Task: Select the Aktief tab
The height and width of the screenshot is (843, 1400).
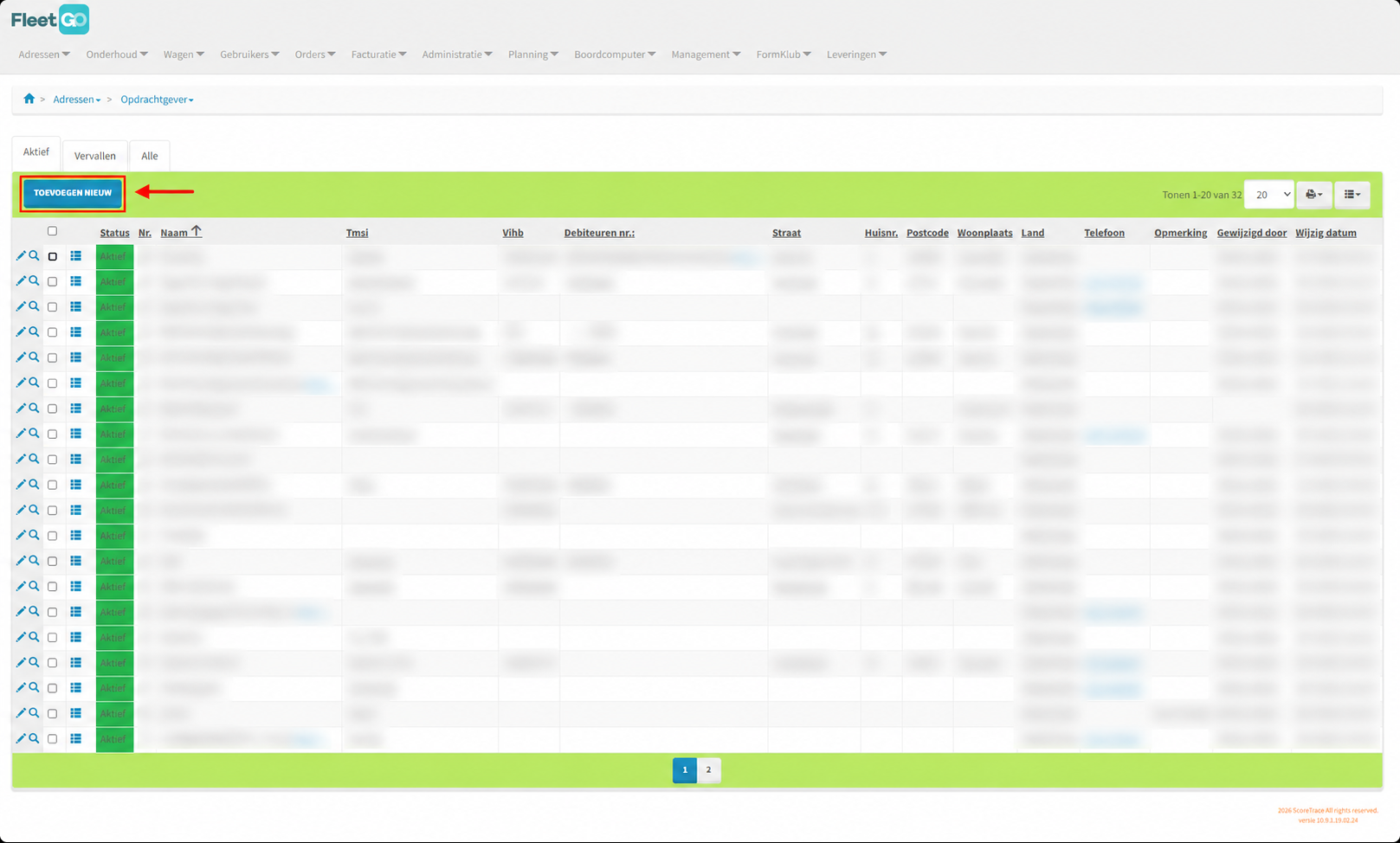Action: coord(36,152)
